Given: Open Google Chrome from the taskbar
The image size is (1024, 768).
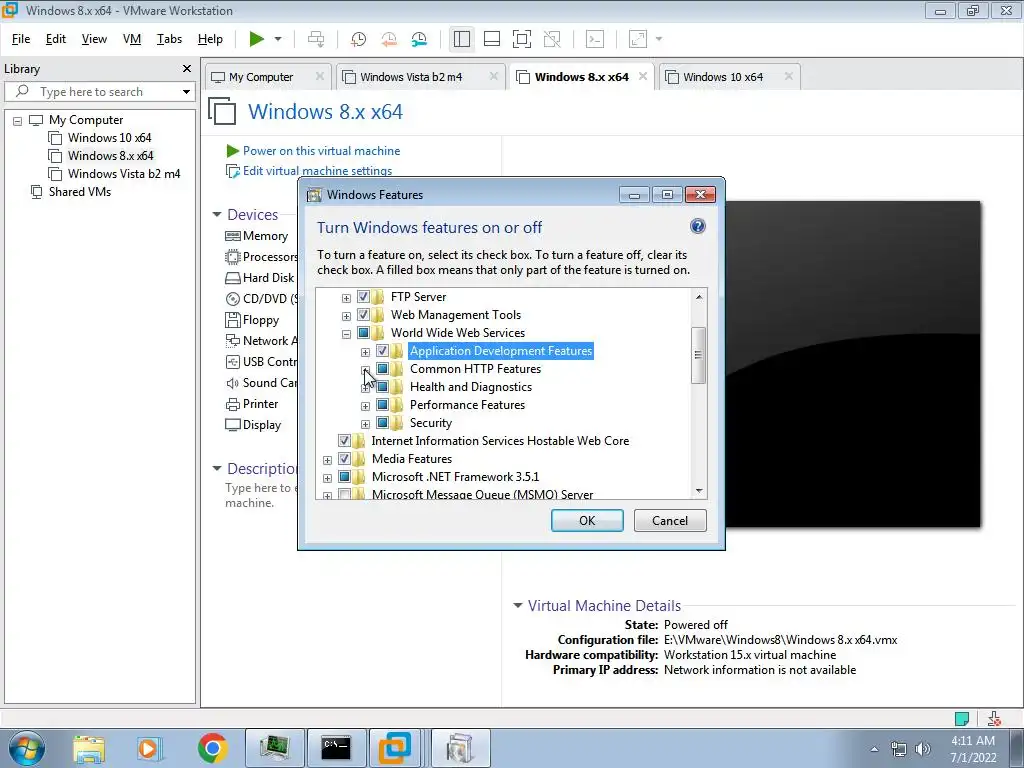Looking at the screenshot, I should coord(212,748).
